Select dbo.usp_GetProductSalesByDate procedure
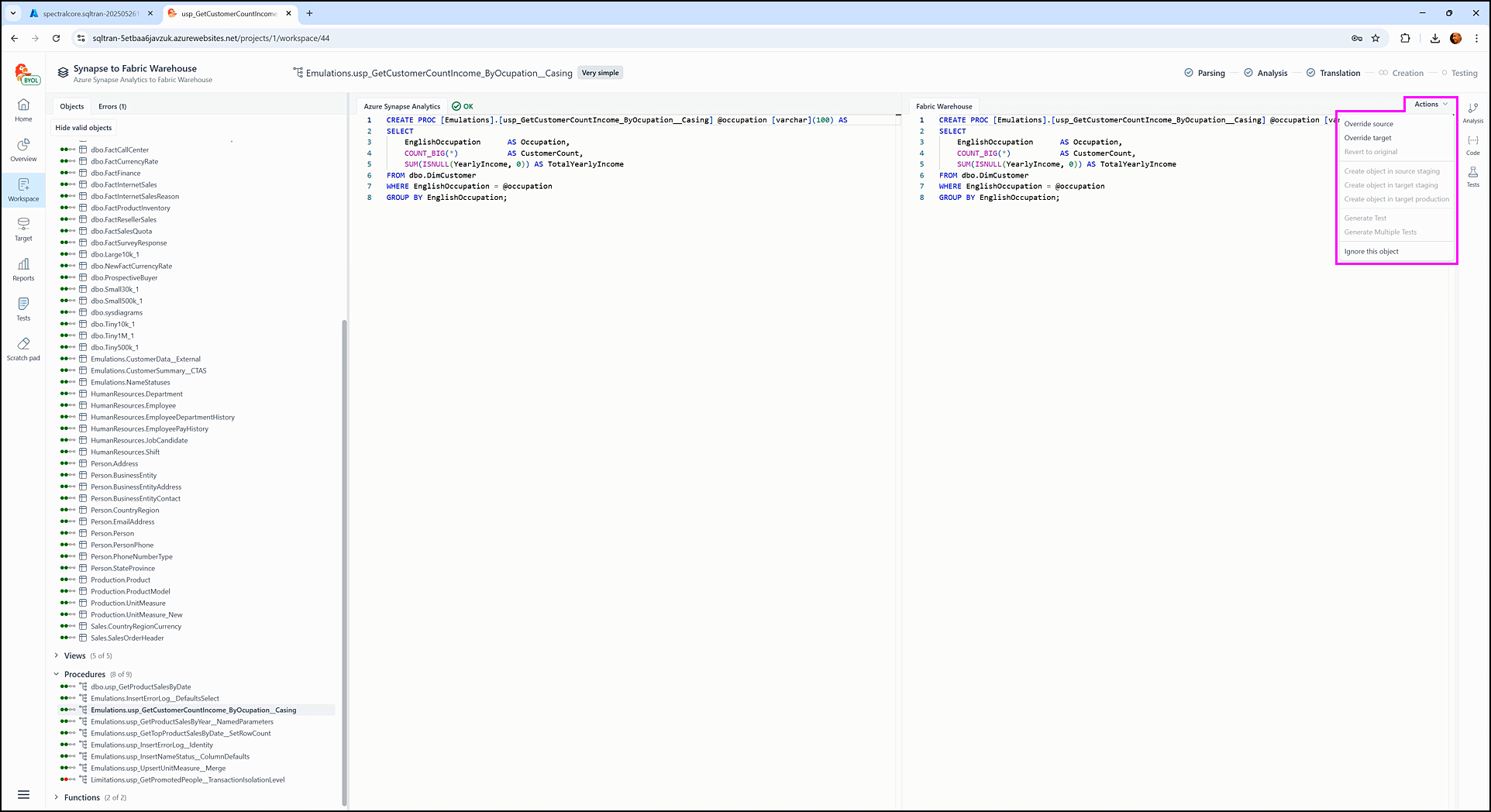 (140, 687)
